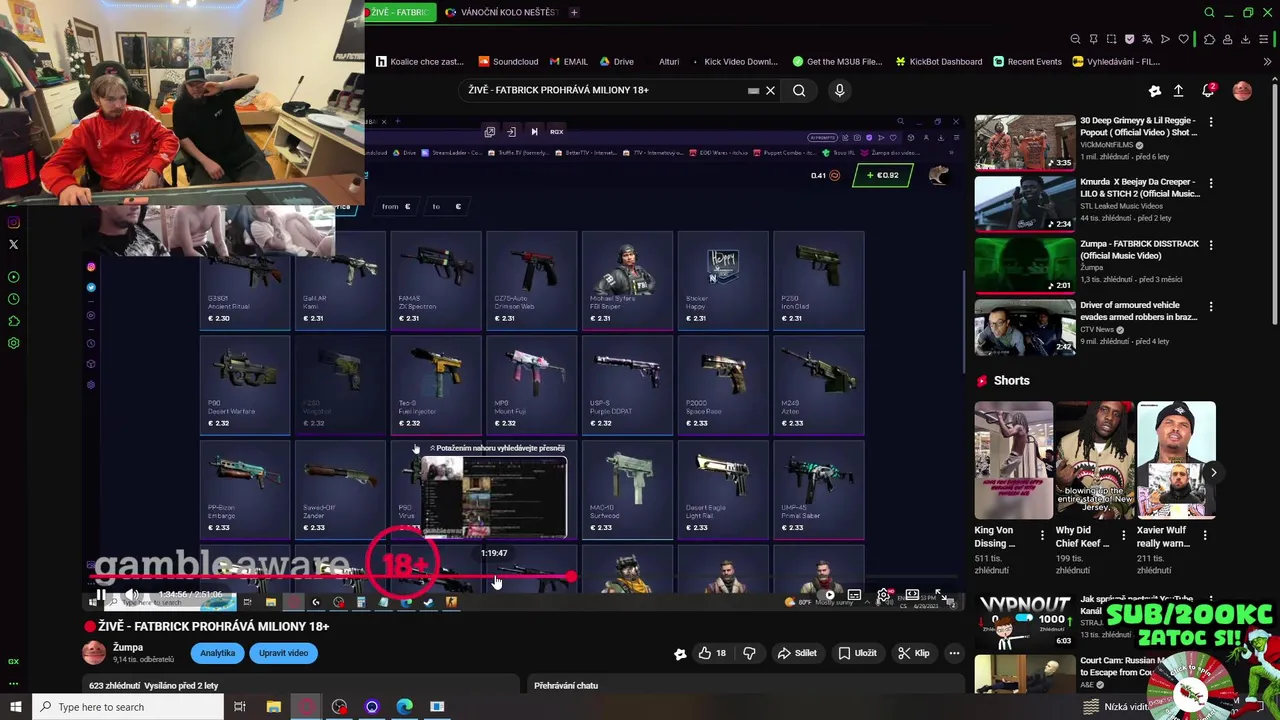Viewport: 1280px width, 720px height.
Task: Open the browser profile icon in the toolbar
Action: click(1228, 39)
